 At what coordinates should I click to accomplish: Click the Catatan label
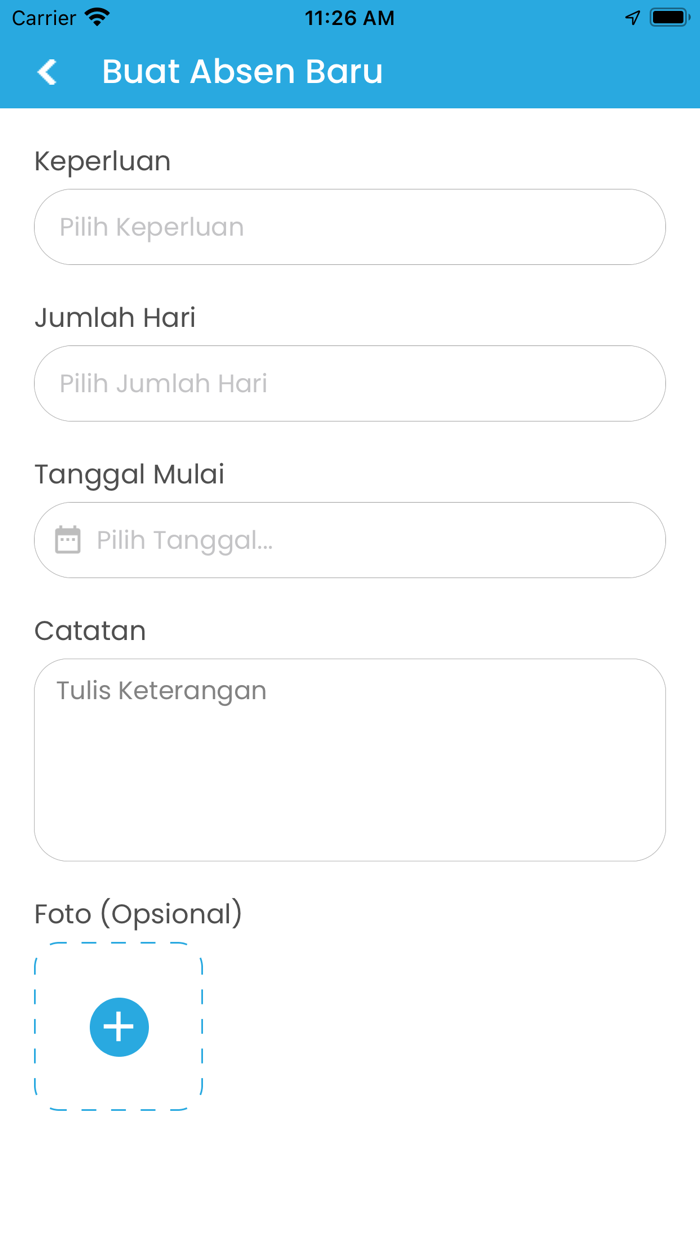point(90,631)
